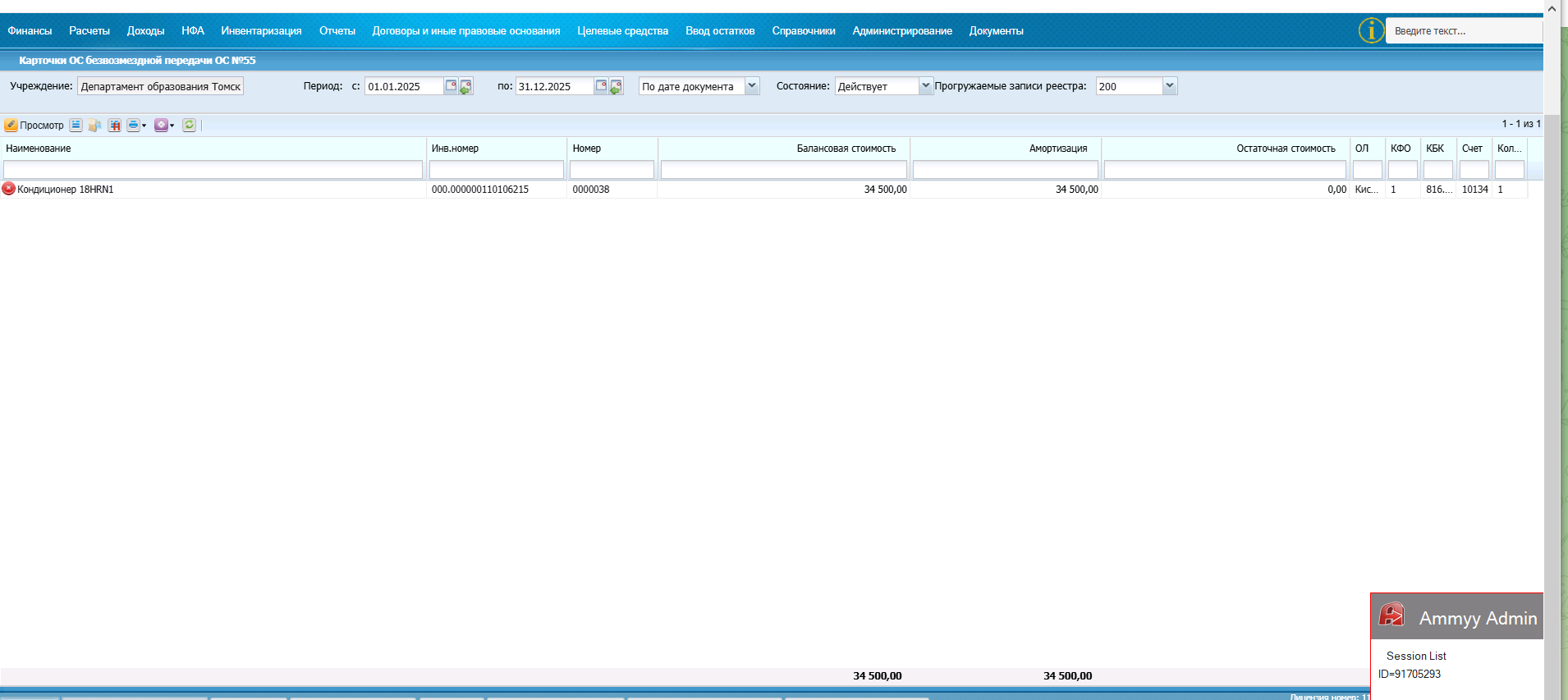
Task: Click the scrollbar up arrow
Action: click(1552, 8)
